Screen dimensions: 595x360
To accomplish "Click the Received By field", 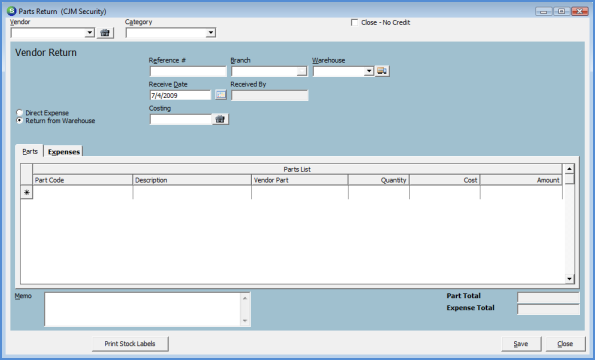I will (269, 95).
